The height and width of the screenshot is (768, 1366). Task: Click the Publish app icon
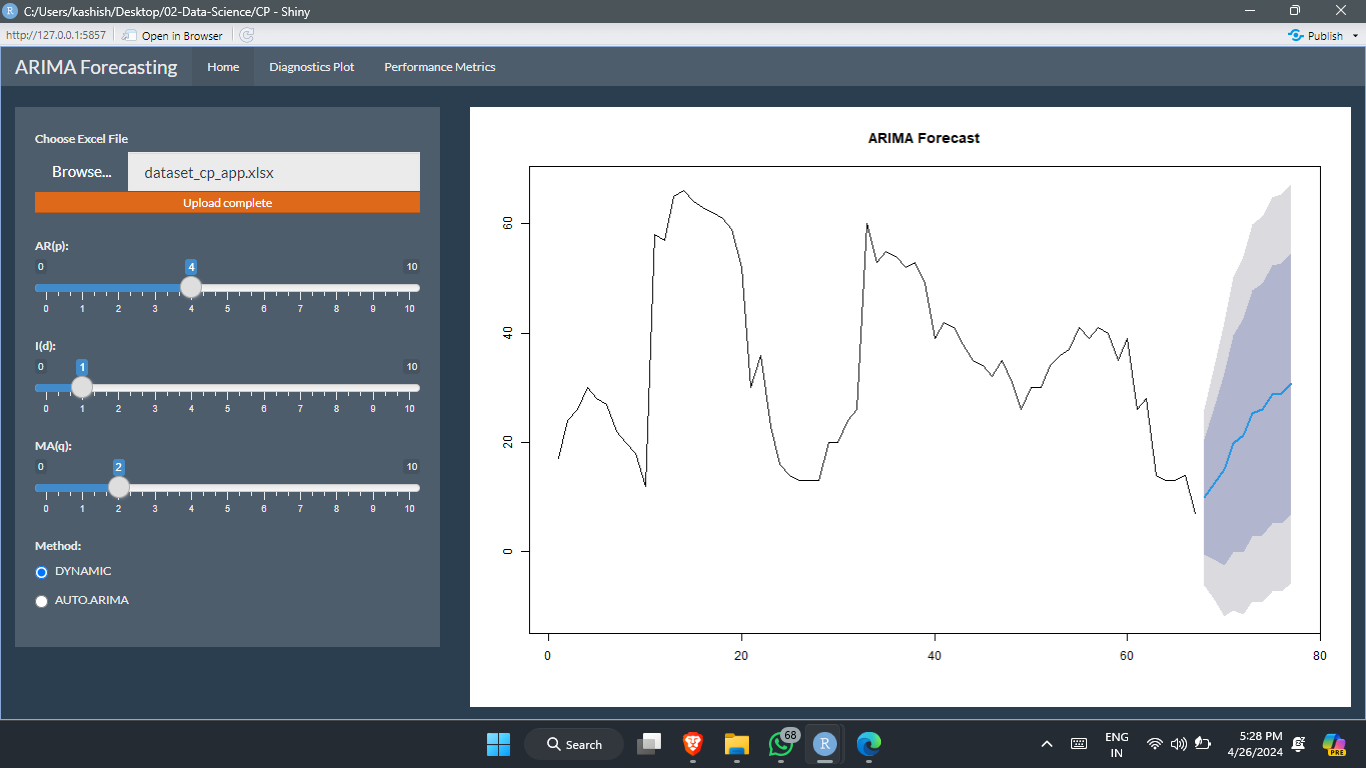coord(1296,35)
